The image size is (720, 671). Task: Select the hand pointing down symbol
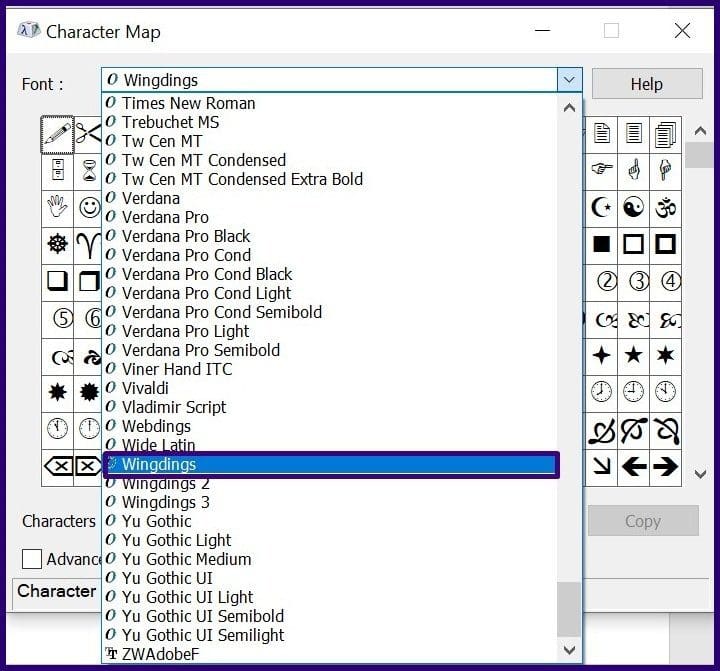point(665,171)
